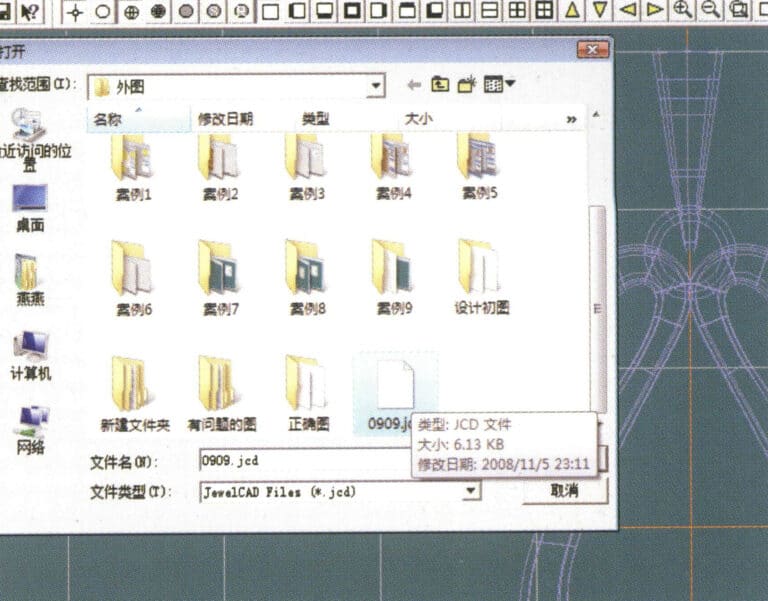This screenshot has height=601, width=768.
Task: Click the yellow down triangle icon
Action: [600, 10]
